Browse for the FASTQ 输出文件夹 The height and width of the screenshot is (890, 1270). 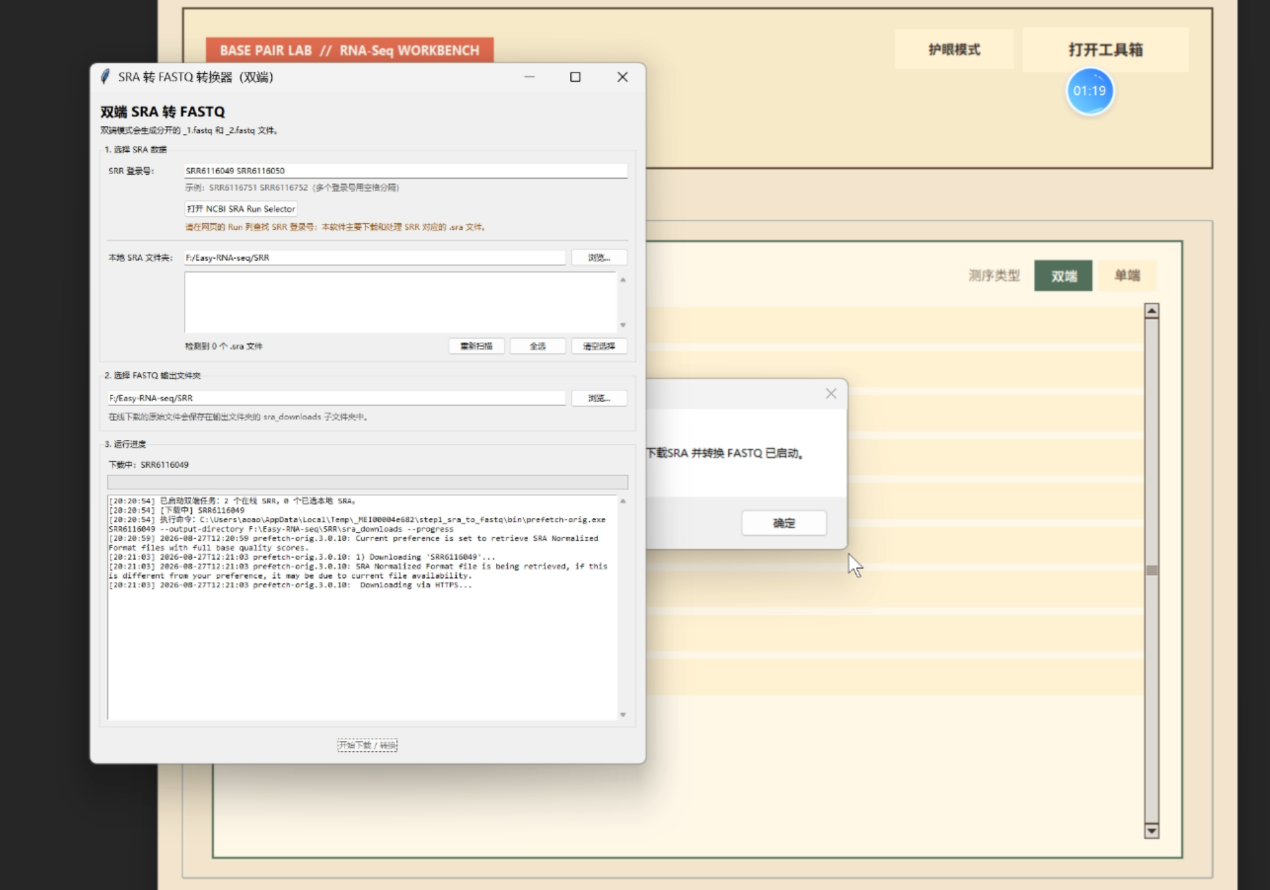(599, 398)
